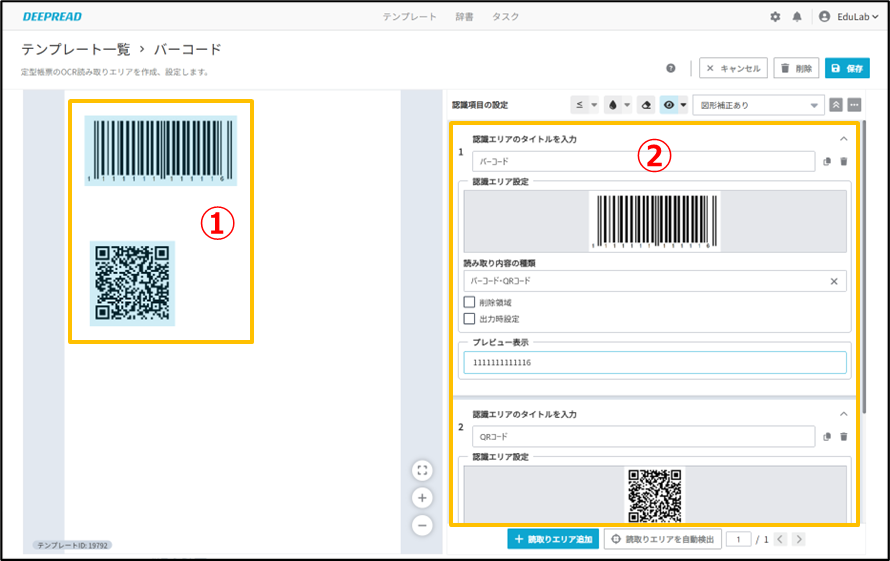
Task: Open dropdown arrow beside the eye icon
Action: tap(683, 105)
